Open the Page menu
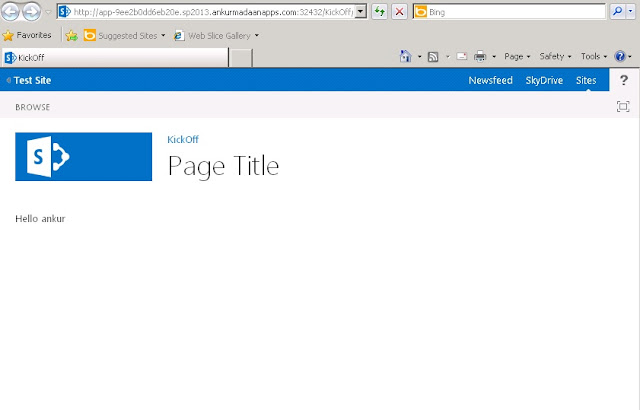This screenshot has height=410, width=640. pyautogui.click(x=517, y=56)
